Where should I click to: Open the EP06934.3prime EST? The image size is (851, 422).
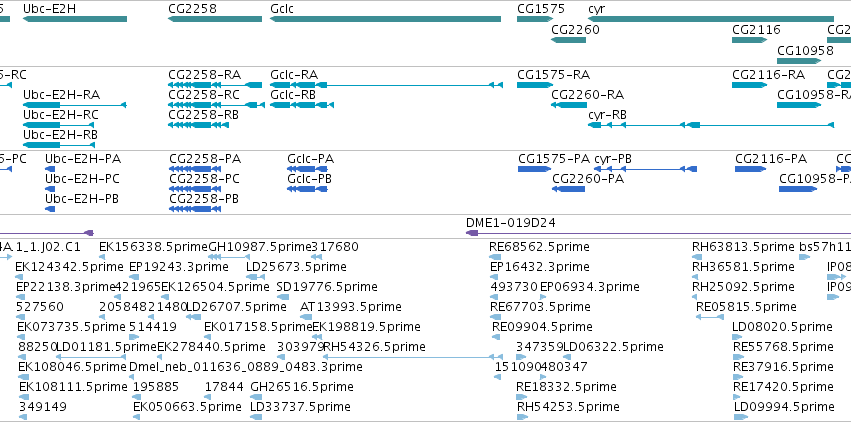coord(545,297)
